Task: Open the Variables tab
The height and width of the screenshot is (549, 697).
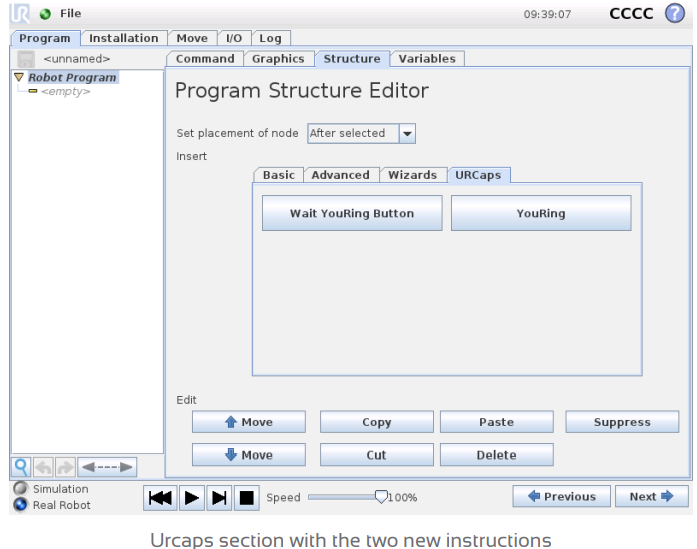Action: (427, 59)
